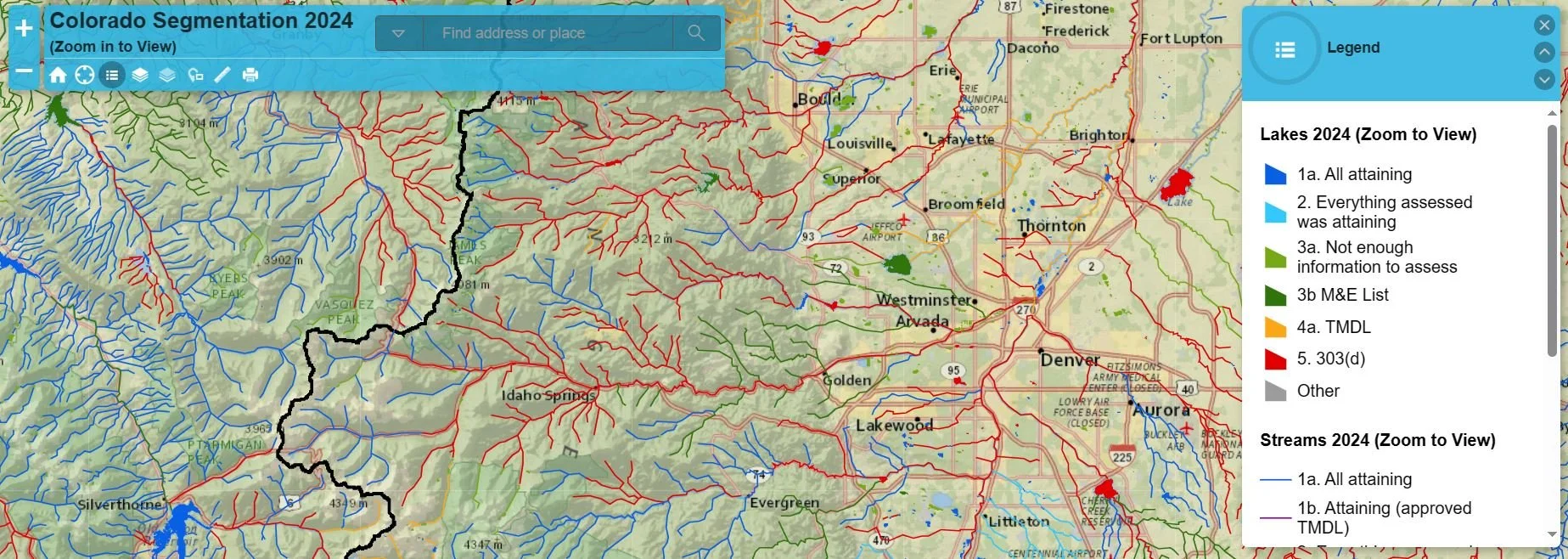Click the dark green 3b M&E List swatch
The height and width of the screenshot is (559, 1568).
[x=1275, y=295]
